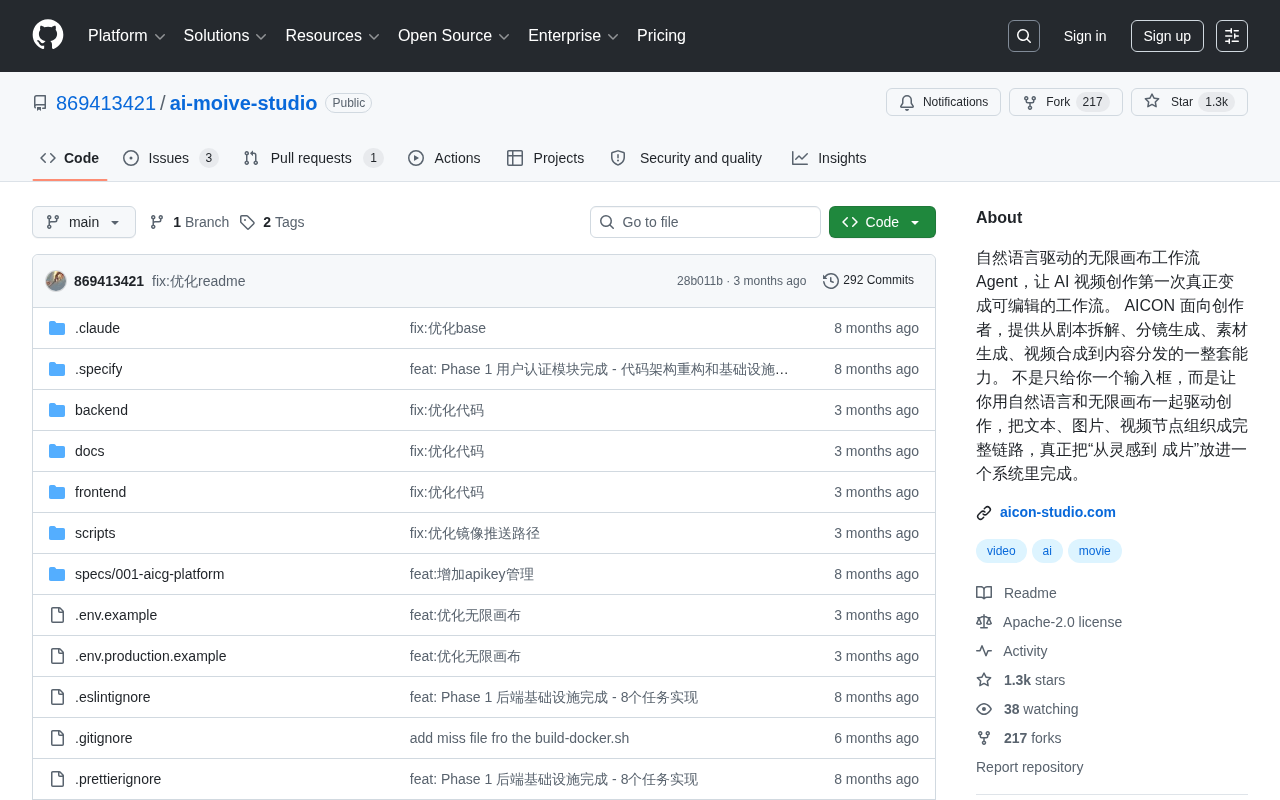
Task: Open the Security and quality tab
Action: [x=686, y=158]
